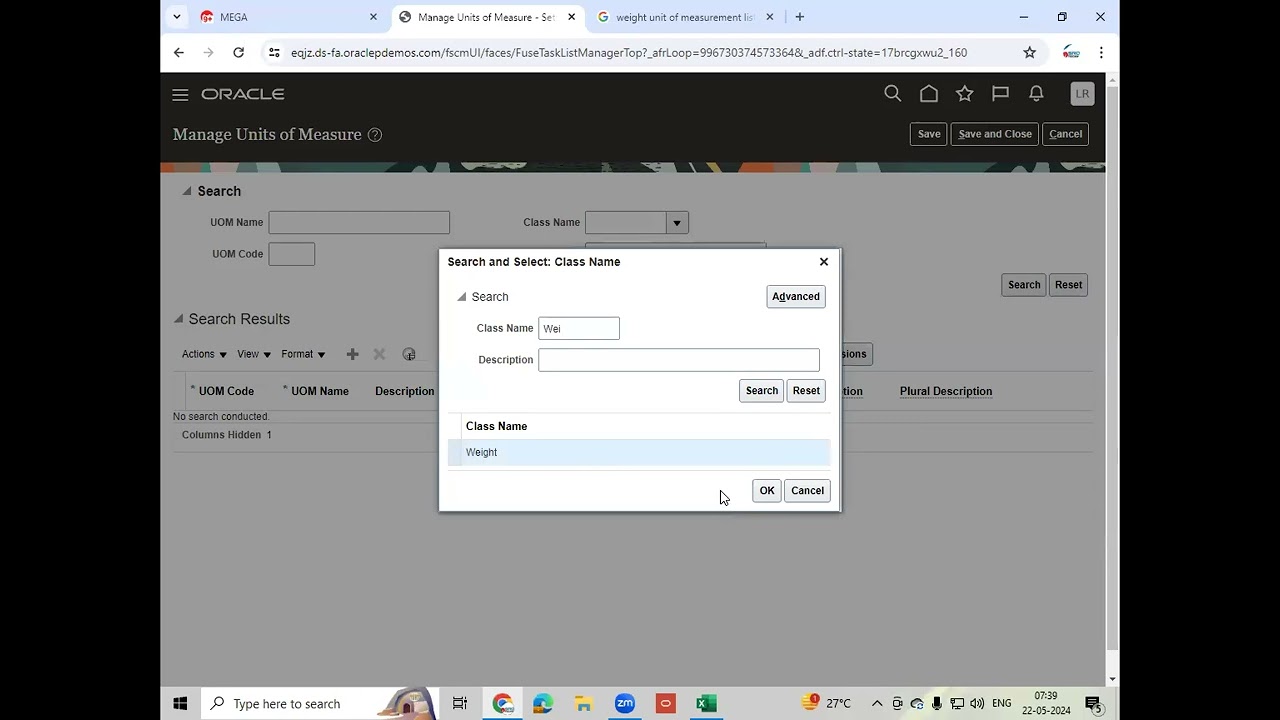This screenshot has height=720, width=1280.
Task: Switch to the Manage Units of Measure tab
Action: pos(486,17)
